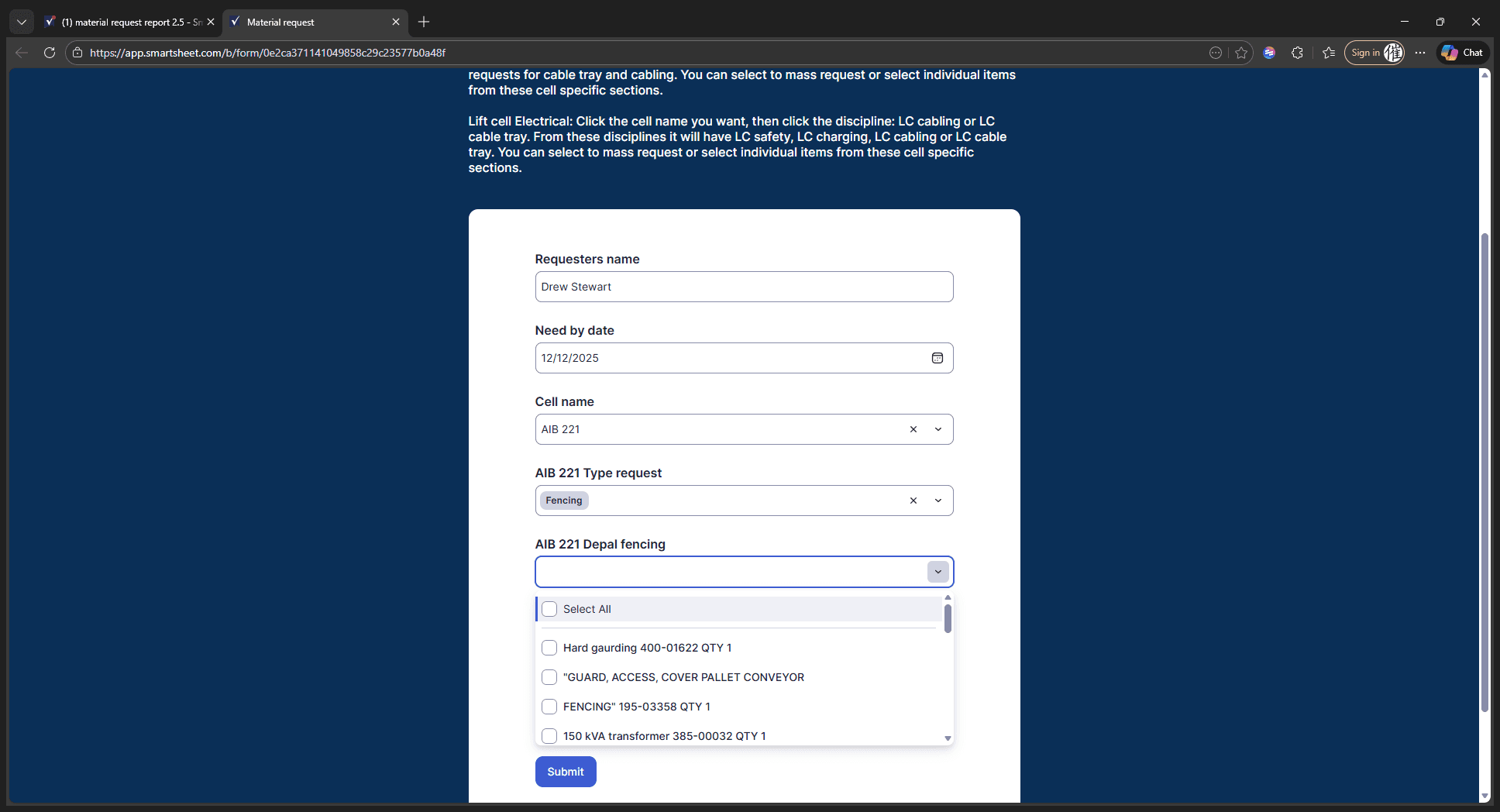Check 150 kVA transformer 385-00032 option
The image size is (1500, 812).
(549, 736)
